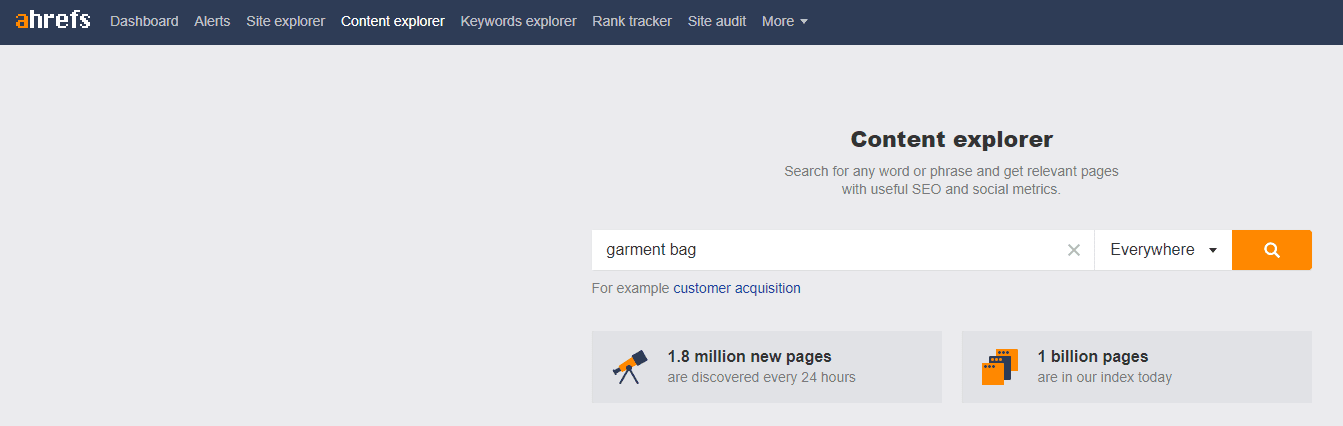This screenshot has width=1343, height=426.
Task: Open Keywords explorer
Action: (x=518, y=21)
